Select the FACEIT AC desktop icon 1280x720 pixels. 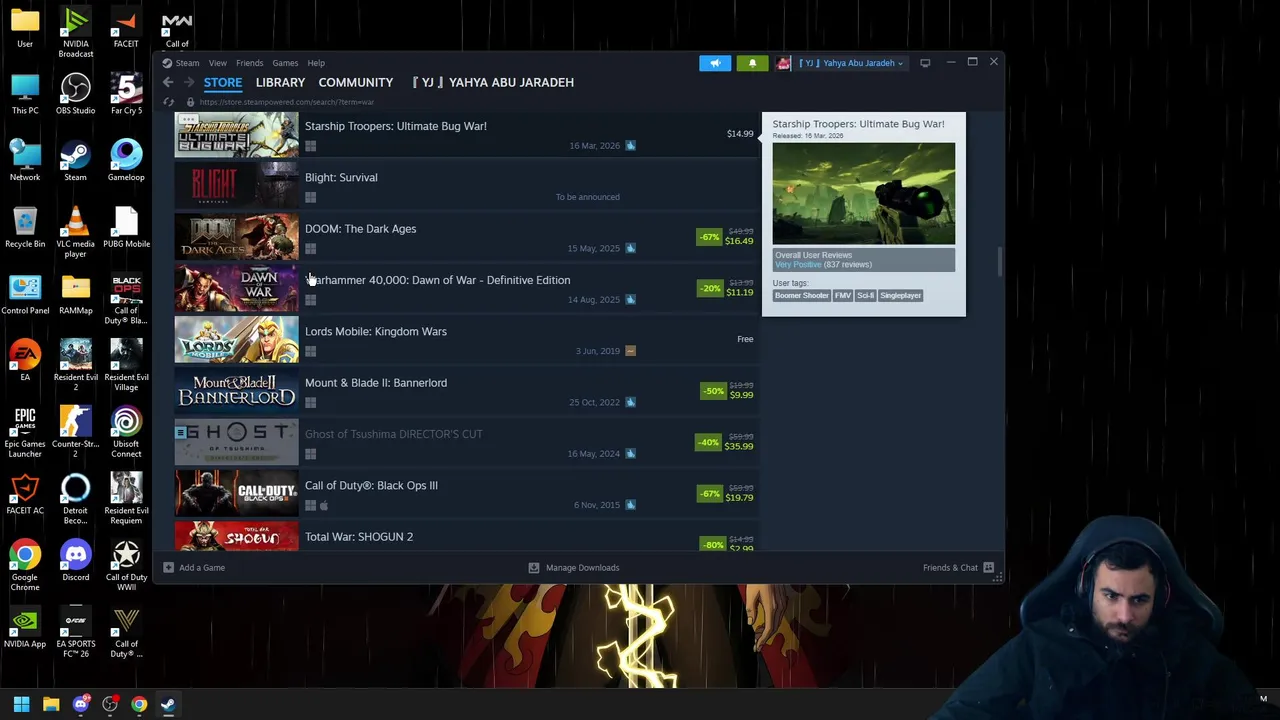(x=25, y=495)
